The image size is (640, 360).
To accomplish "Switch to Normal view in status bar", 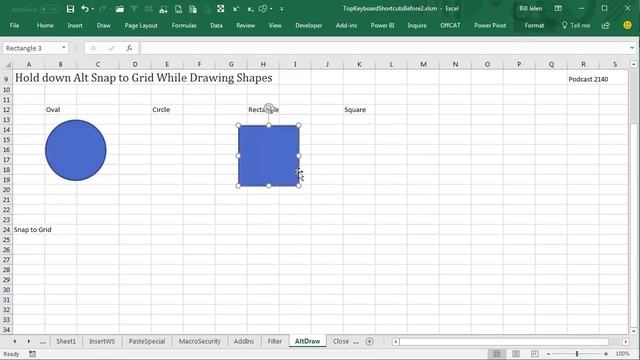I will [x=497, y=354].
